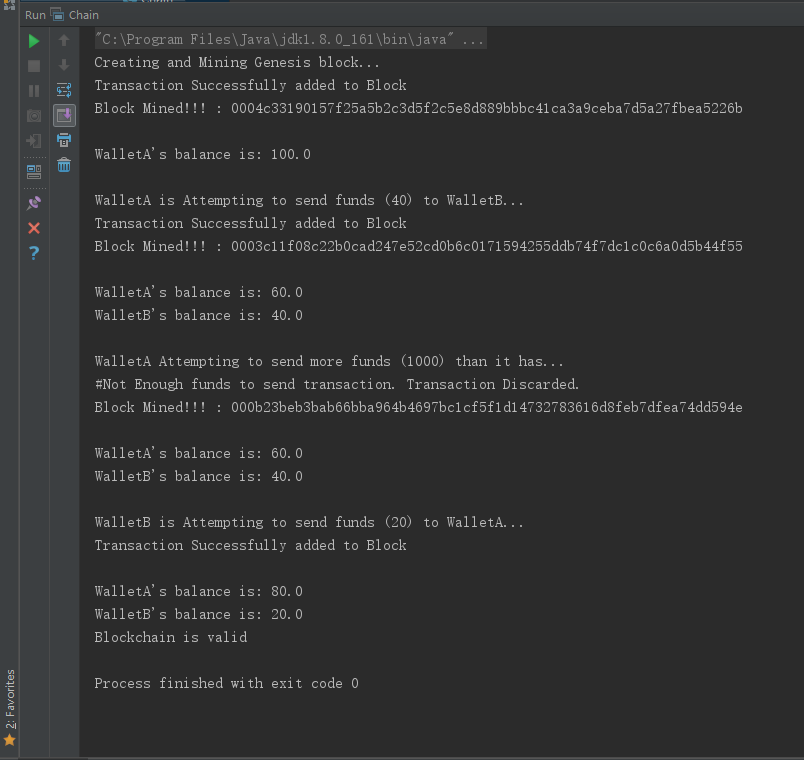Screen dimensions: 804x760
Task: Click the up arrow in the console toolbar
Action: pyautogui.click(x=64, y=41)
